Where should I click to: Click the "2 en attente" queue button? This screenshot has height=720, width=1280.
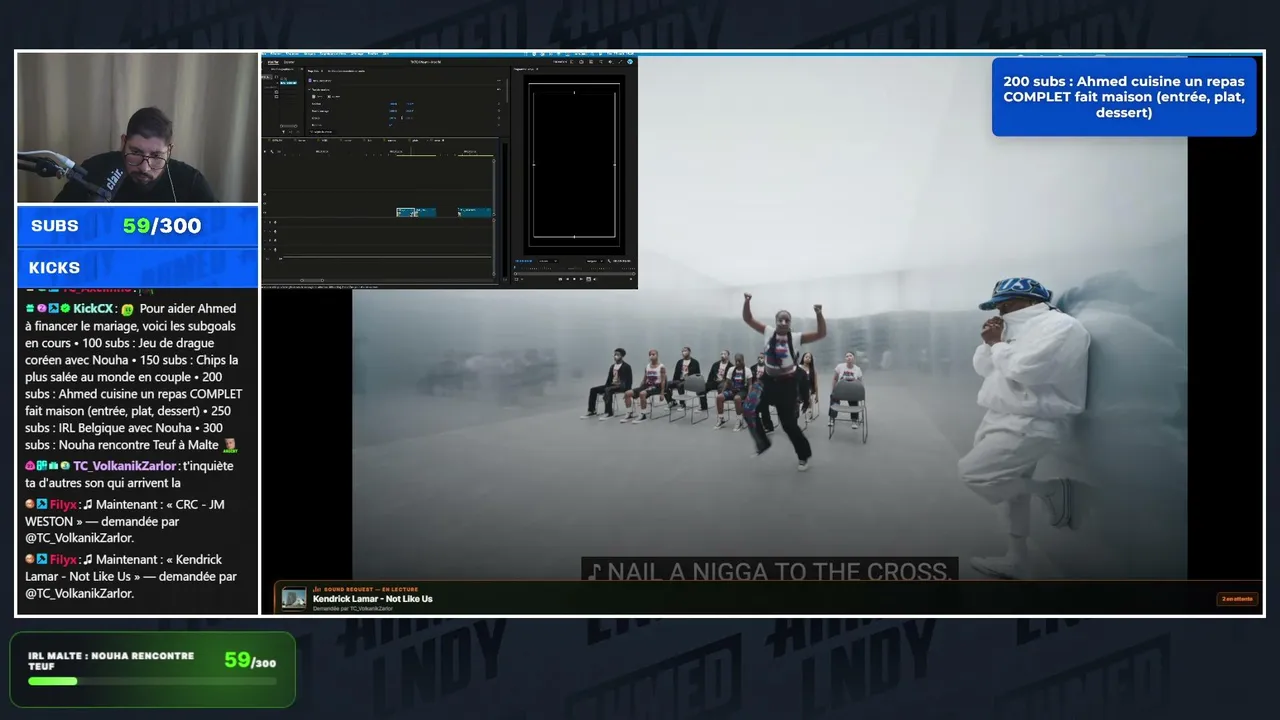click(1237, 599)
